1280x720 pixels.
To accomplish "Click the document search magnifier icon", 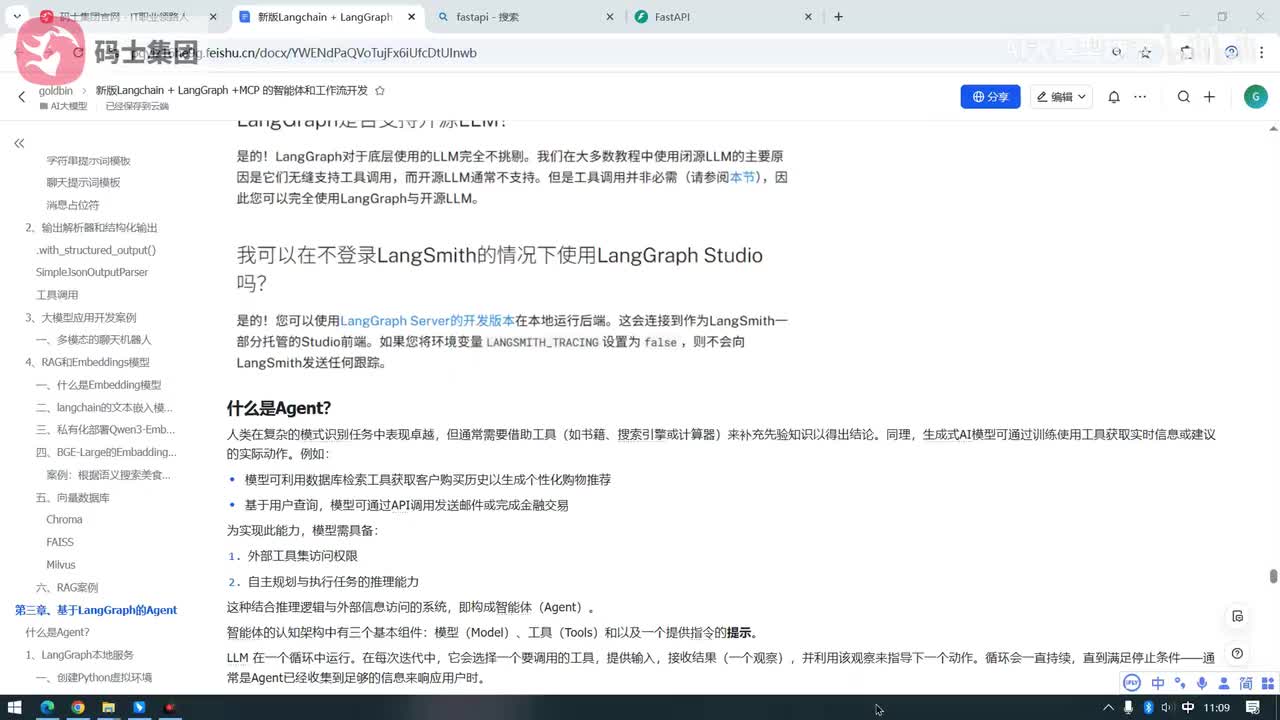I will click(x=1184, y=97).
